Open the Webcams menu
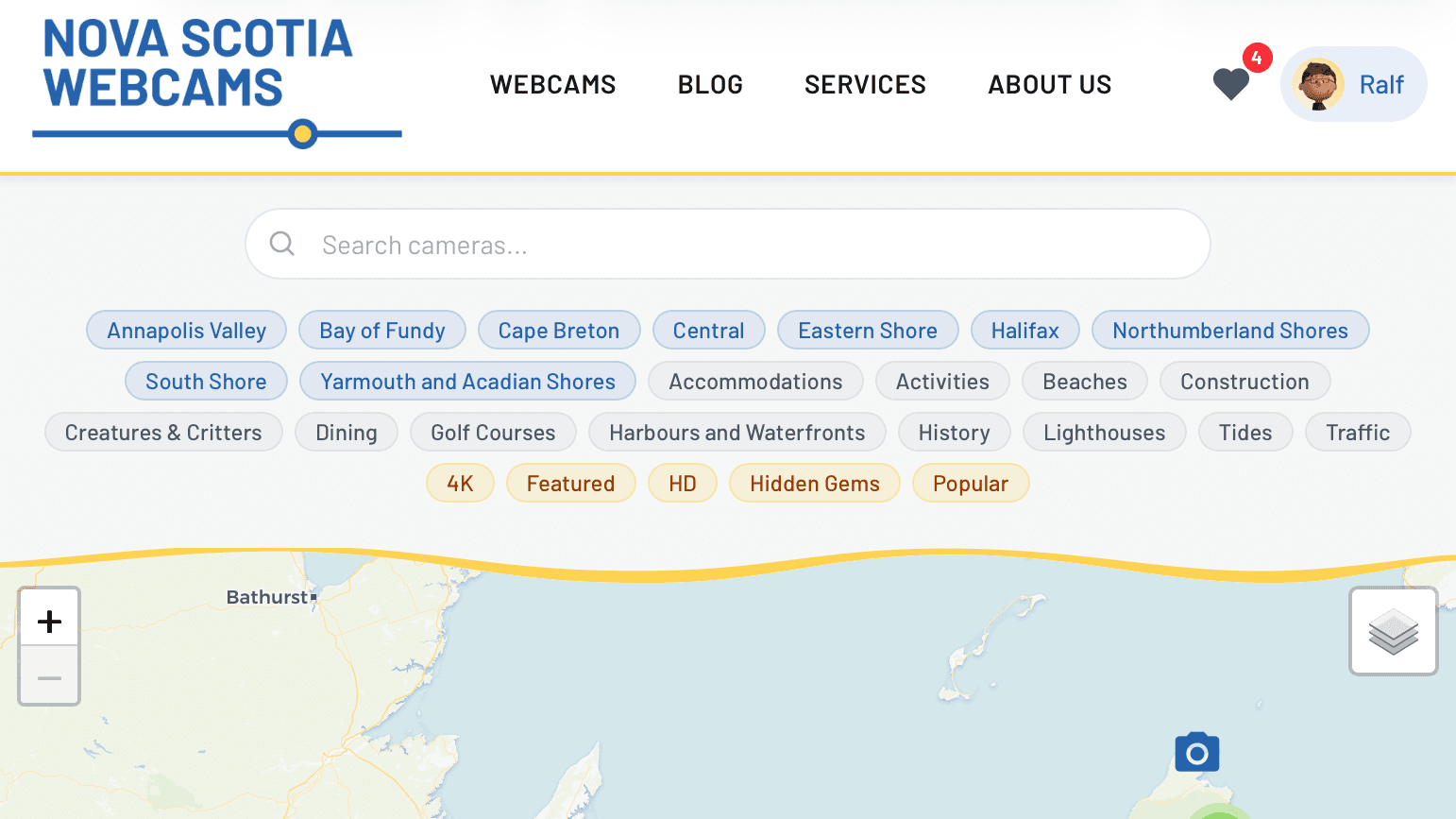Viewport: 1456px width, 819px height. pyautogui.click(x=552, y=85)
